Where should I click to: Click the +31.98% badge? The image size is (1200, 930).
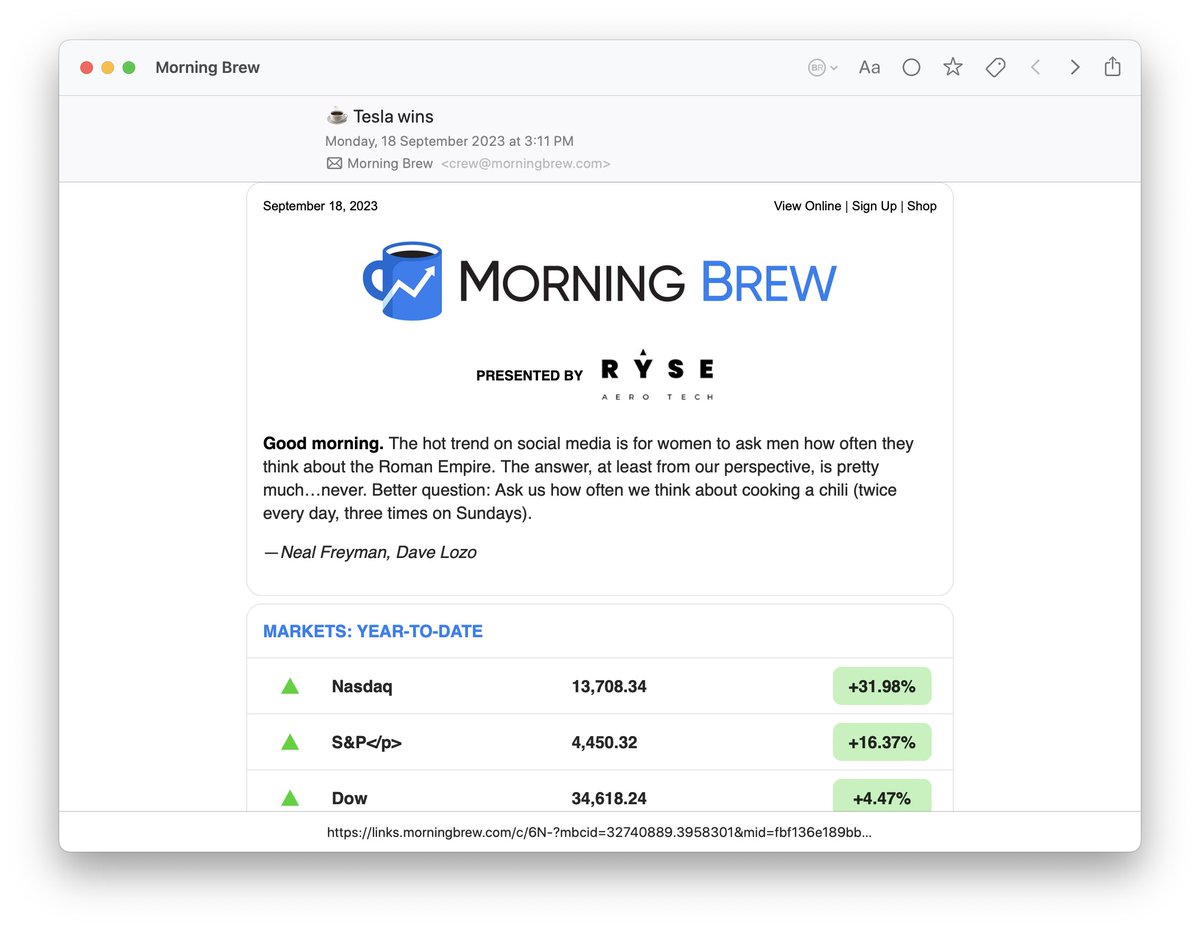coord(882,686)
